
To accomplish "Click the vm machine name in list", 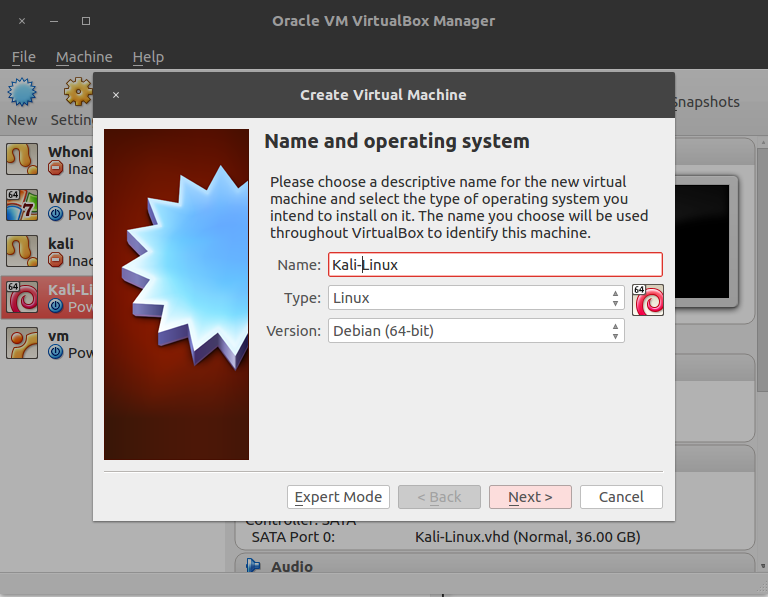I will [58, 336].
